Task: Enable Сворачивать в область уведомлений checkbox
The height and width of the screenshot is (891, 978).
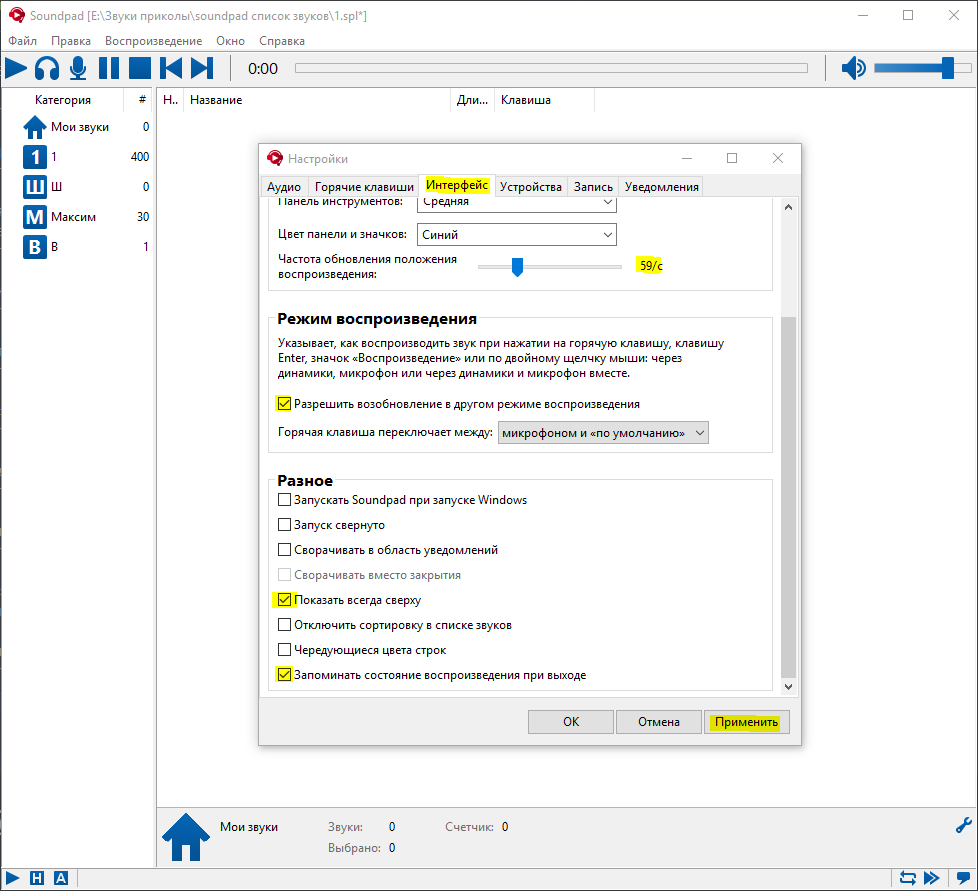Action: (284, 549)
